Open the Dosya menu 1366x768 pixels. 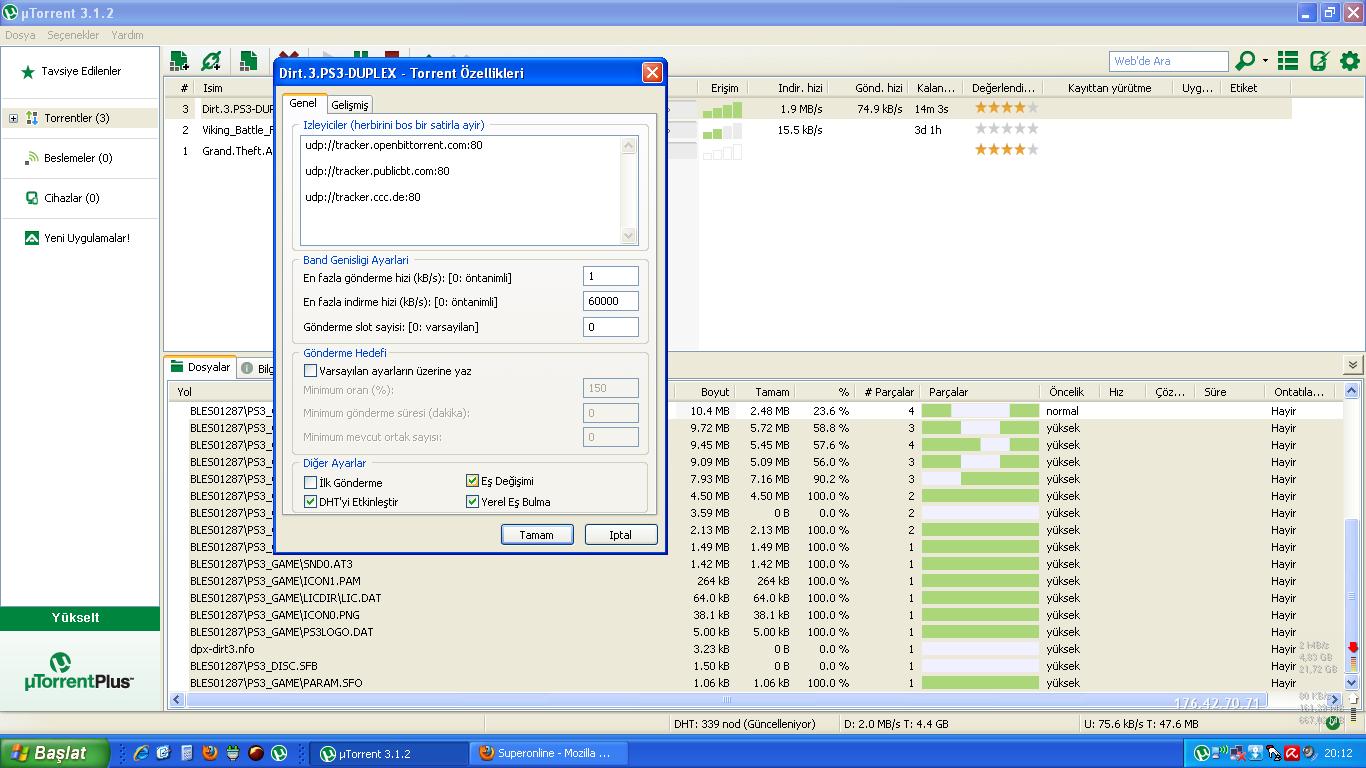[20, 35]
